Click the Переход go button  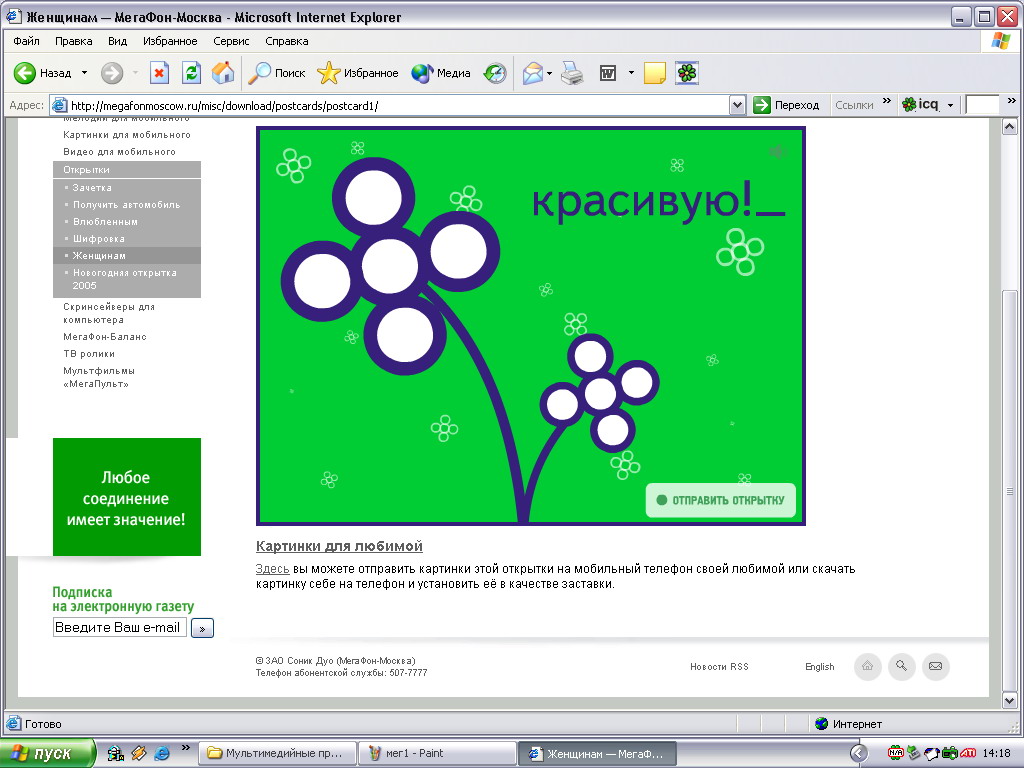(787, 105)
